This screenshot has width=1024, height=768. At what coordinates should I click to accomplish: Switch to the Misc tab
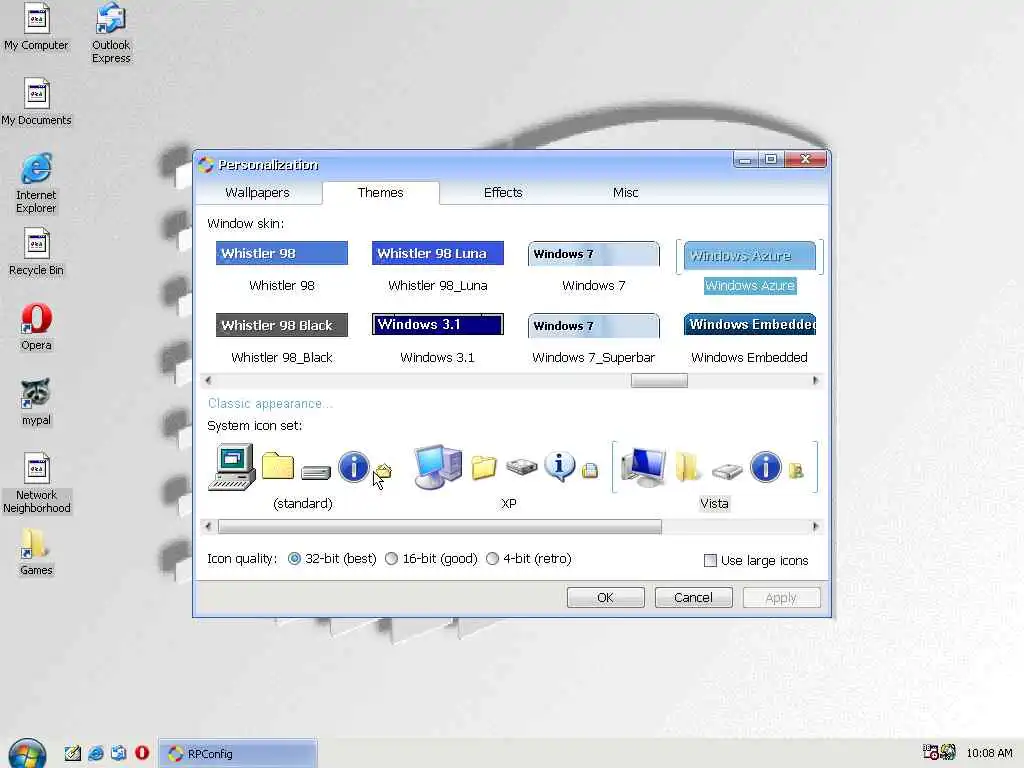626,193
